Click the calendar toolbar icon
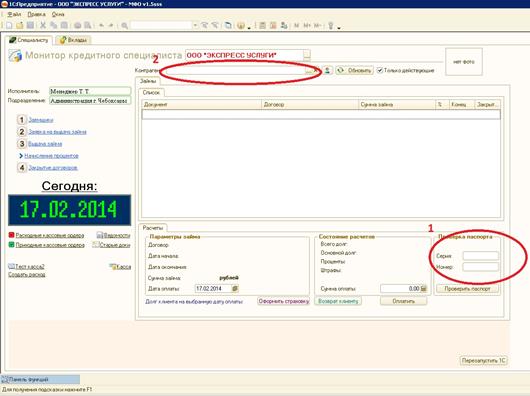This screenshot has width=530, height=396. (x=273, y=25)
